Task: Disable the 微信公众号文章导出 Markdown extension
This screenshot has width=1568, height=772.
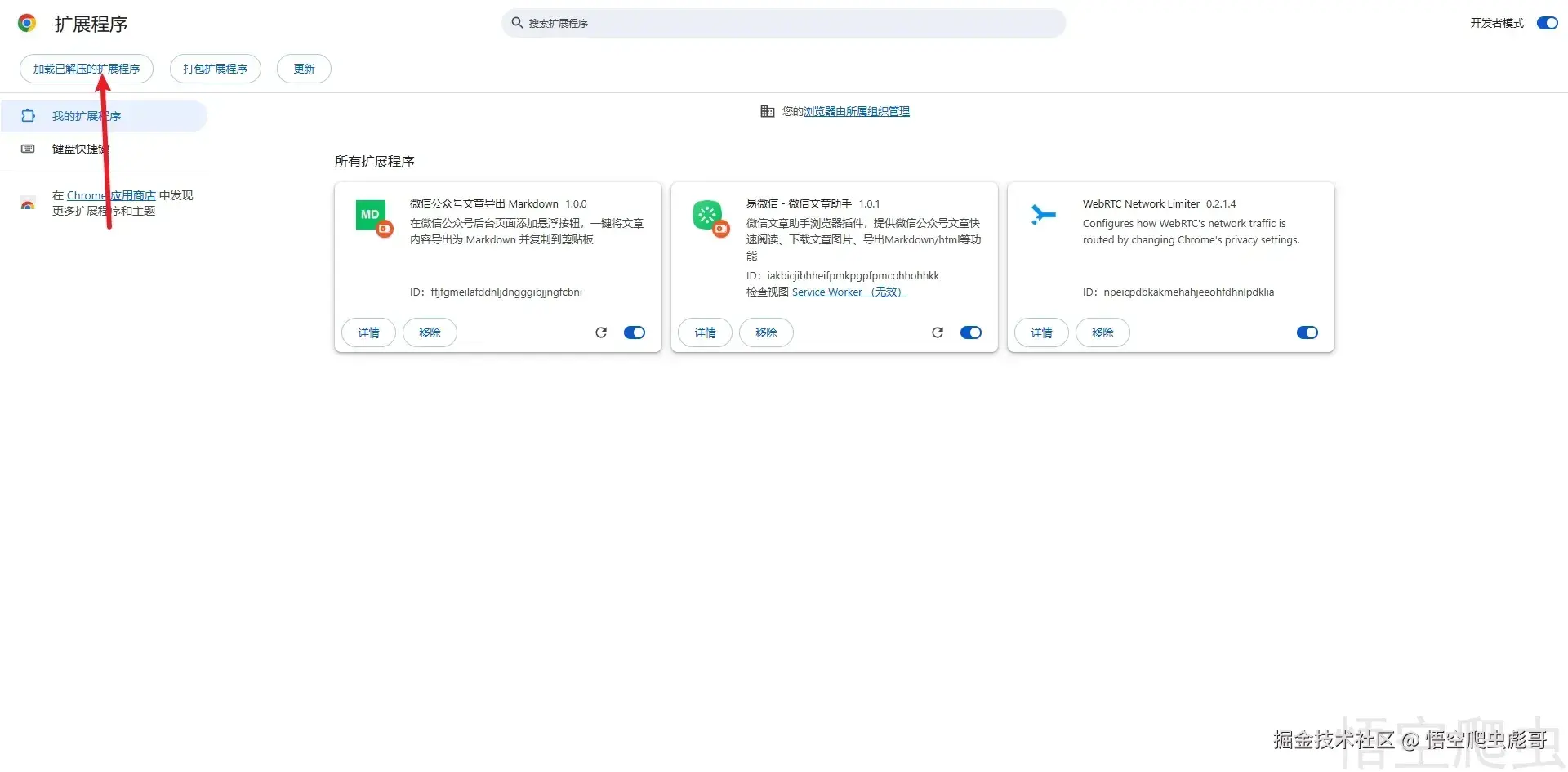Action: tap(635, 332)
